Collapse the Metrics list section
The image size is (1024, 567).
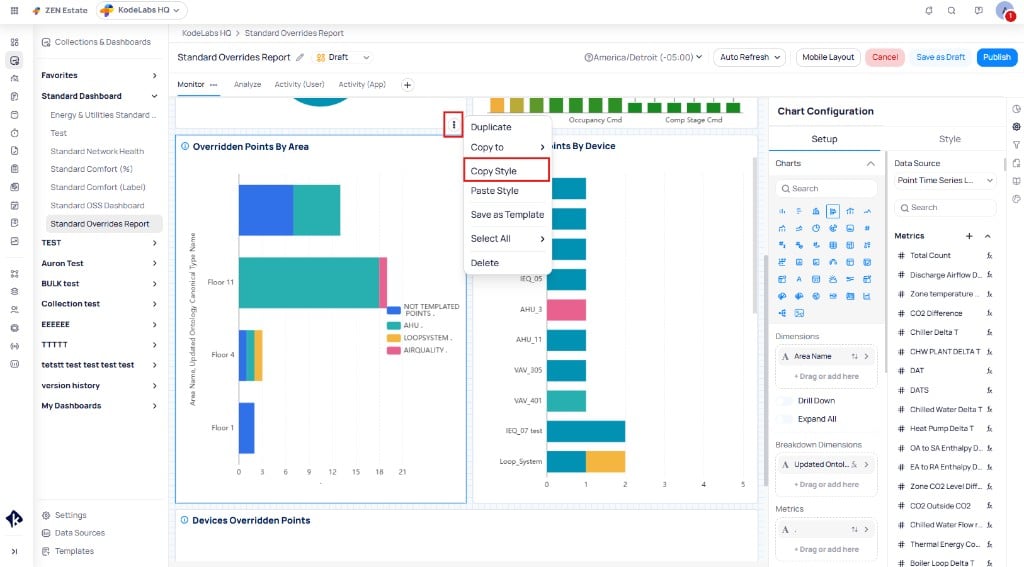(987, 236)
